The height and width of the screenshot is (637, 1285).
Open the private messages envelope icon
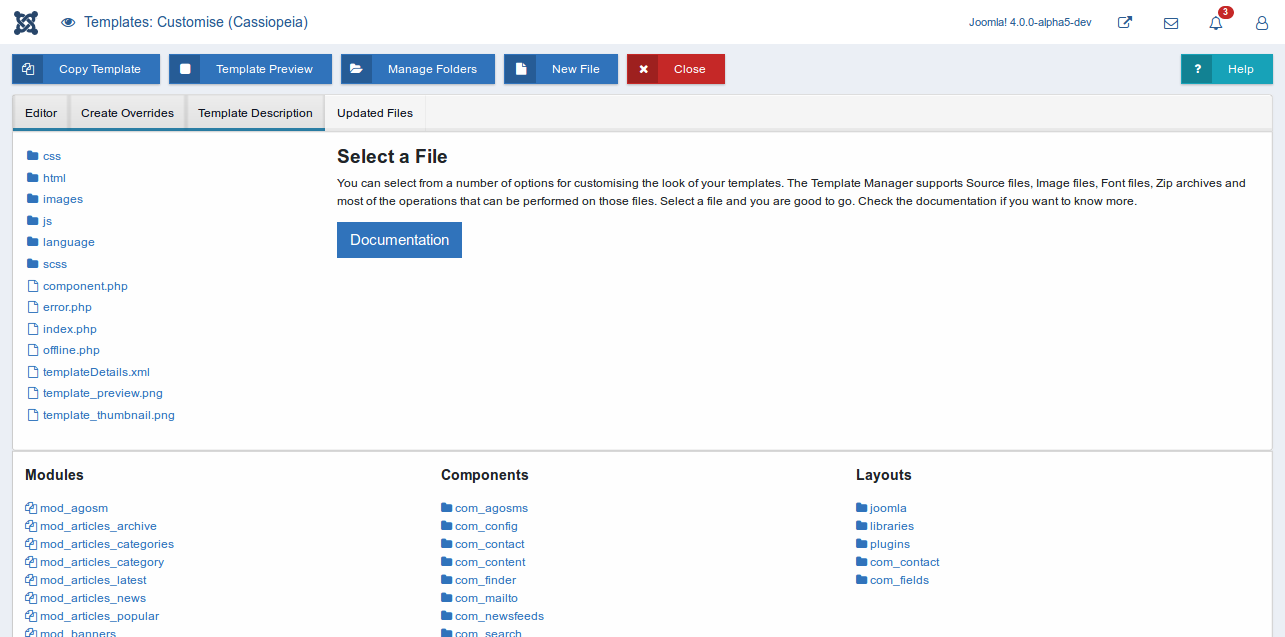tap(1171, 23)
